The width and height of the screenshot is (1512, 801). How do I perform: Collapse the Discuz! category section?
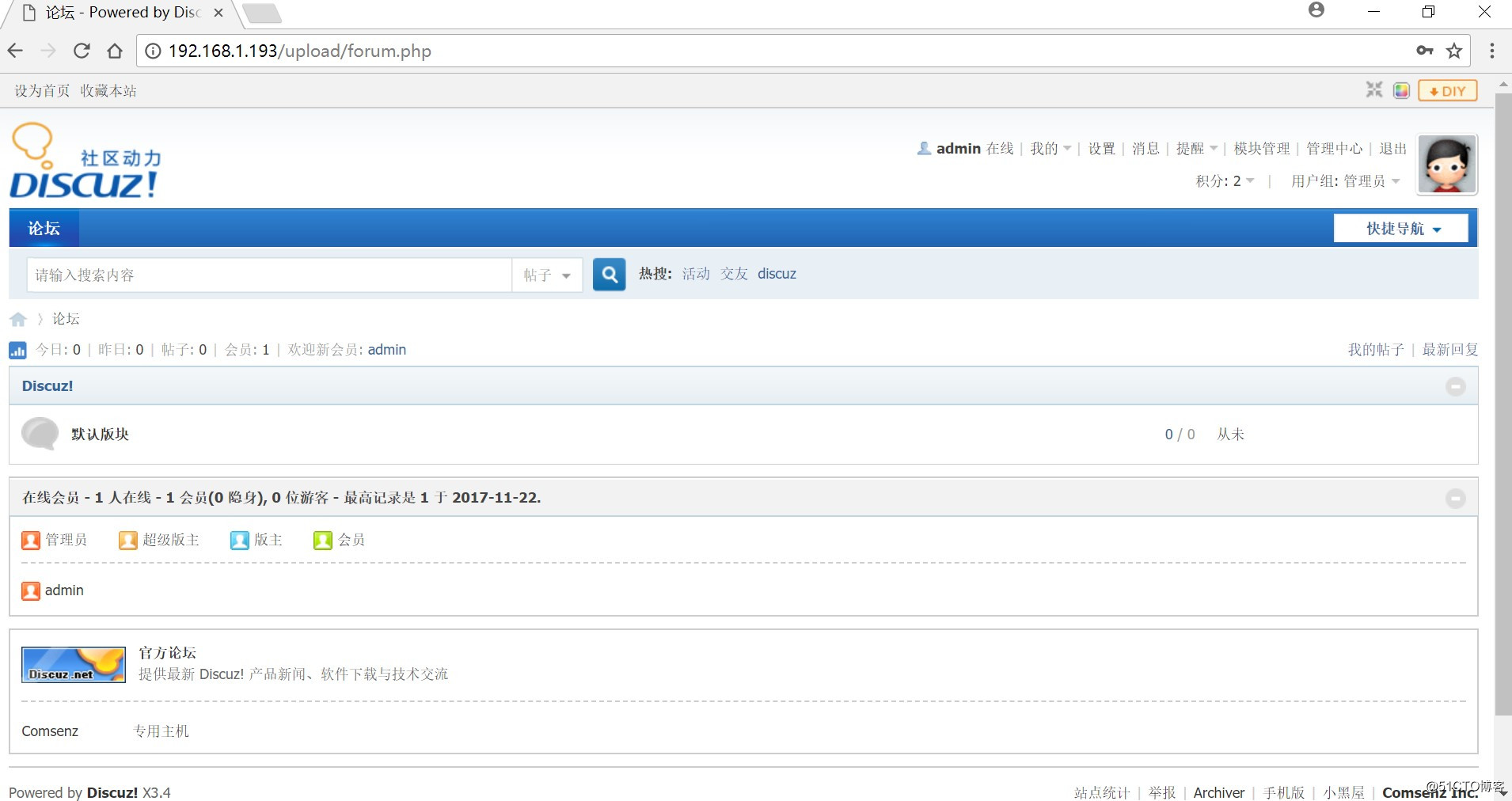click(1456, 386)
